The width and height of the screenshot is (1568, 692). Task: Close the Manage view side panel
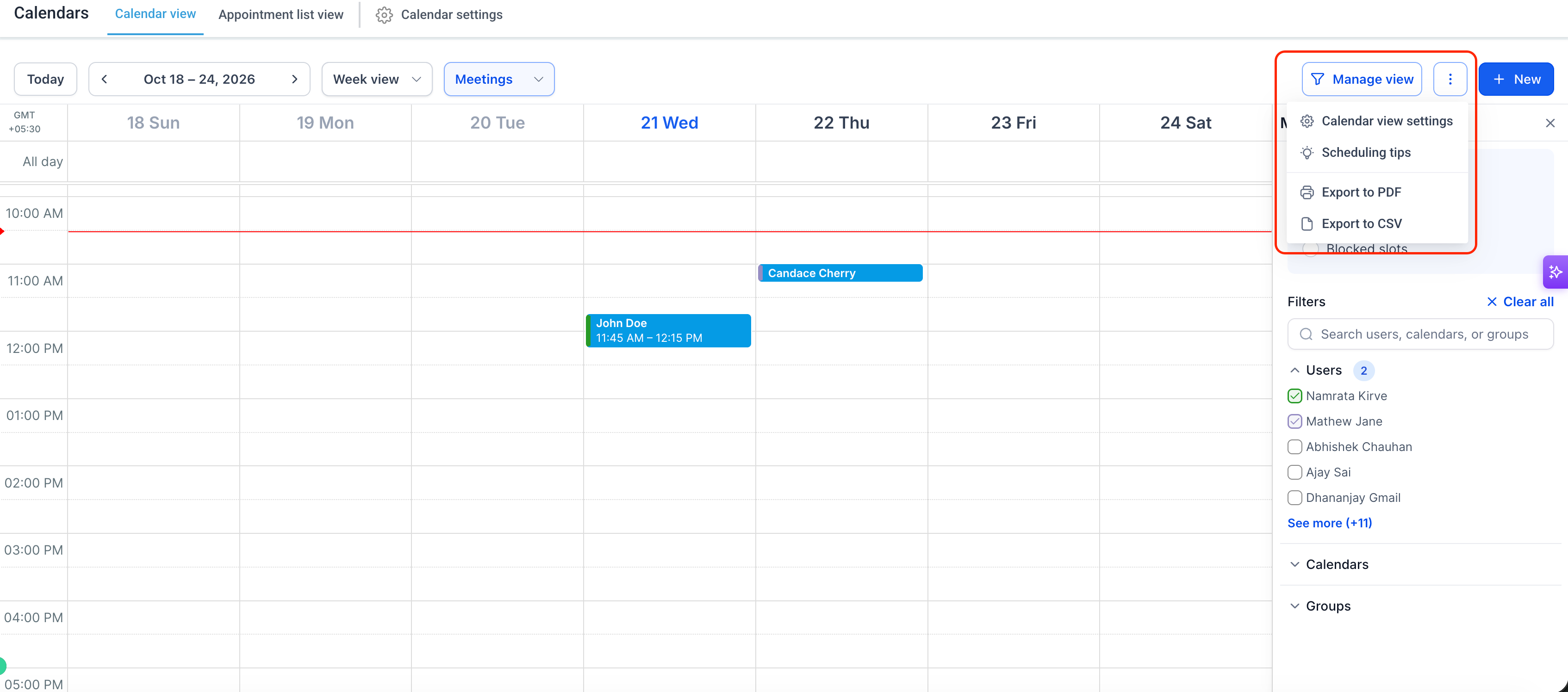[x=1550, y=123]
